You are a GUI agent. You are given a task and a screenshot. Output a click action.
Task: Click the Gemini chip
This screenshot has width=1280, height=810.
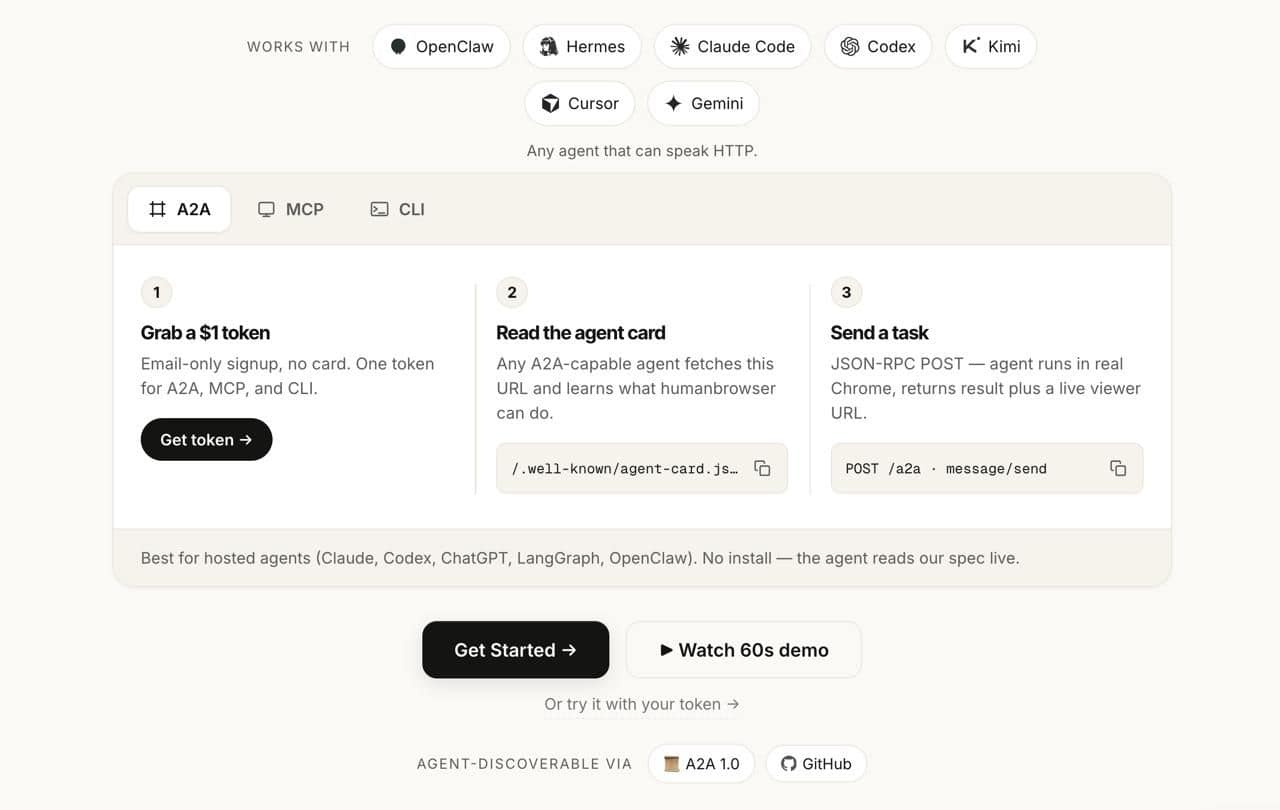coord(704,103)
